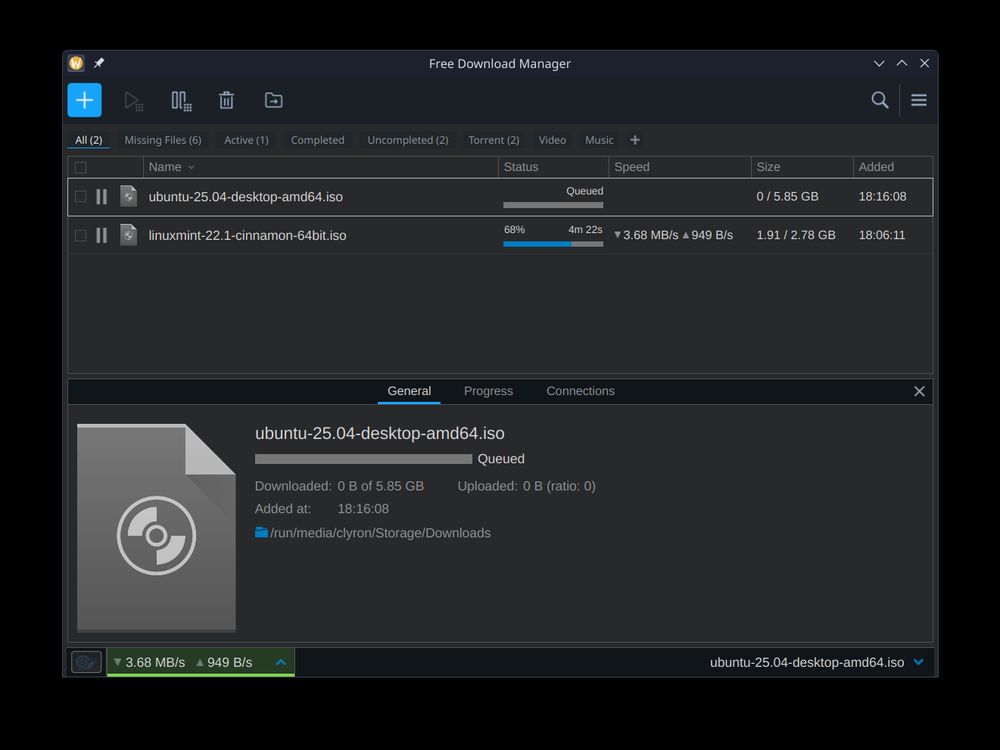
Task: Switch to the General details tab
Action: coord(409,391)
